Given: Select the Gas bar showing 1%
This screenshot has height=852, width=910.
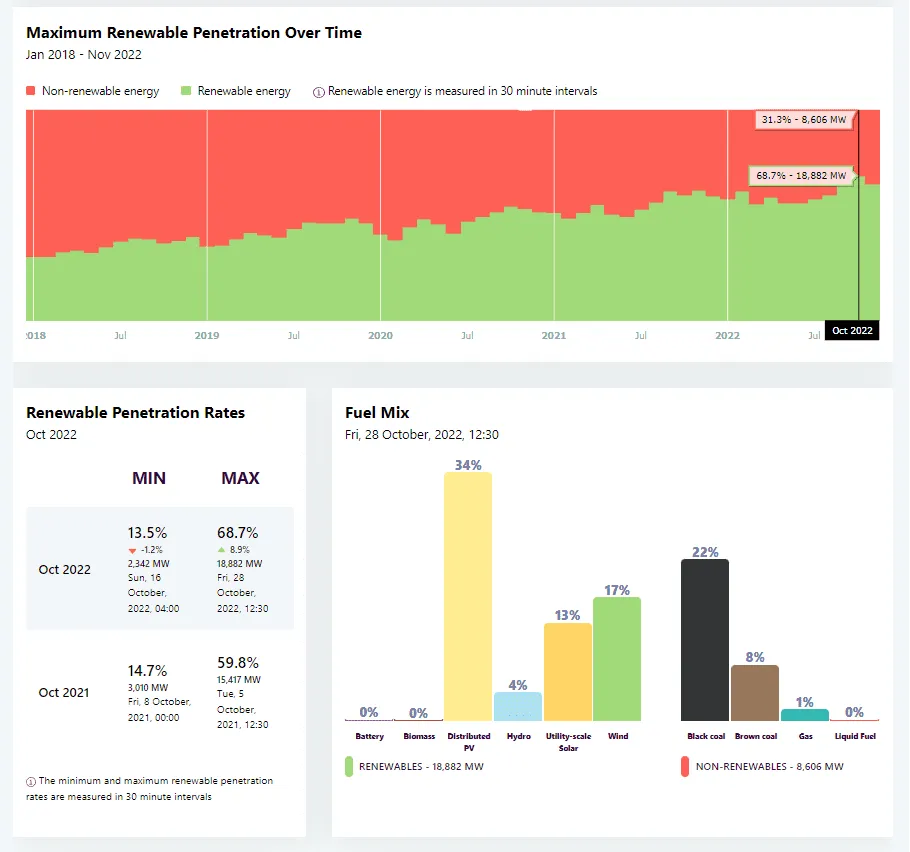Looking at the screenshot, I should click(x=805, y=714).
